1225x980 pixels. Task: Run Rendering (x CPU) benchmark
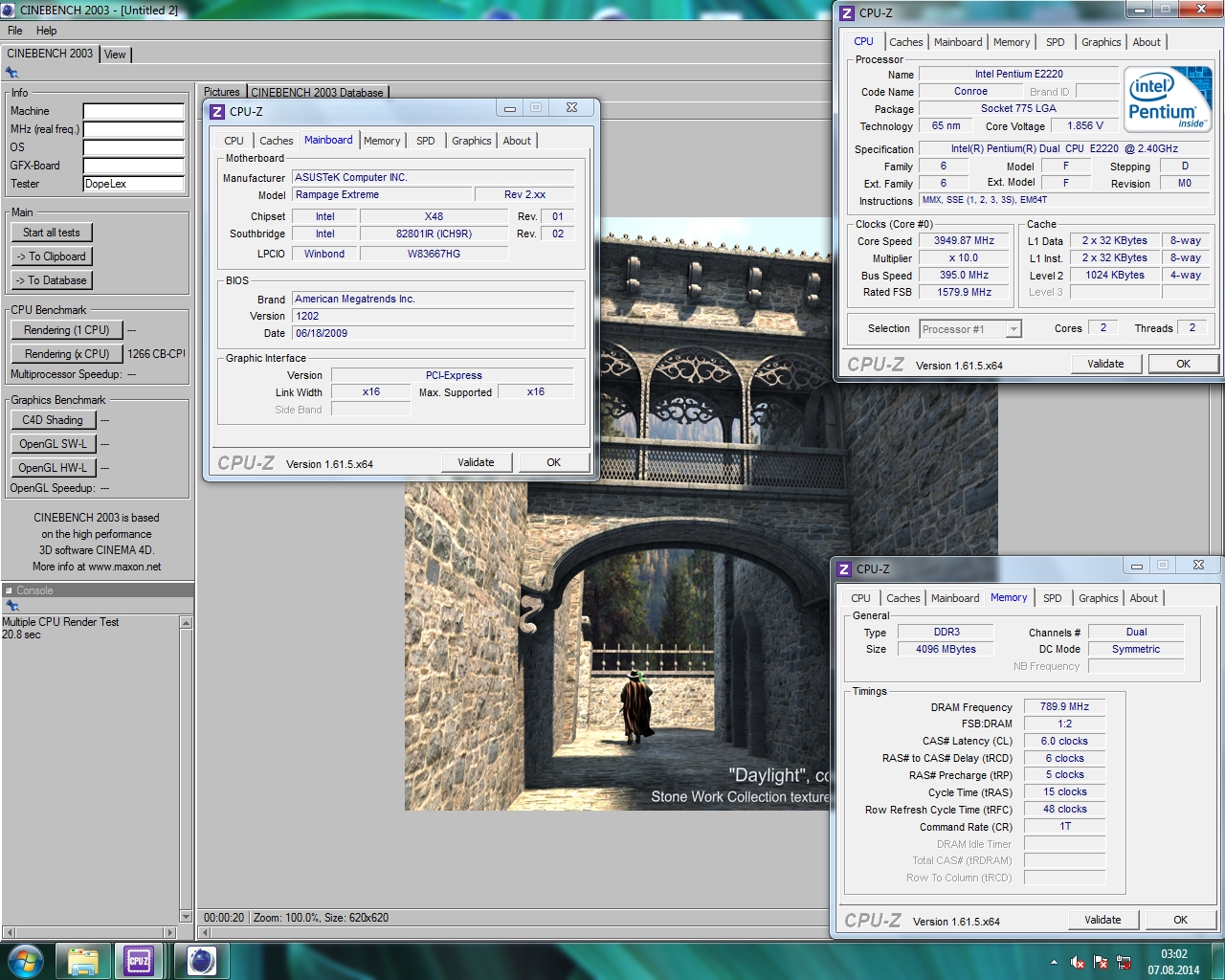67,354
